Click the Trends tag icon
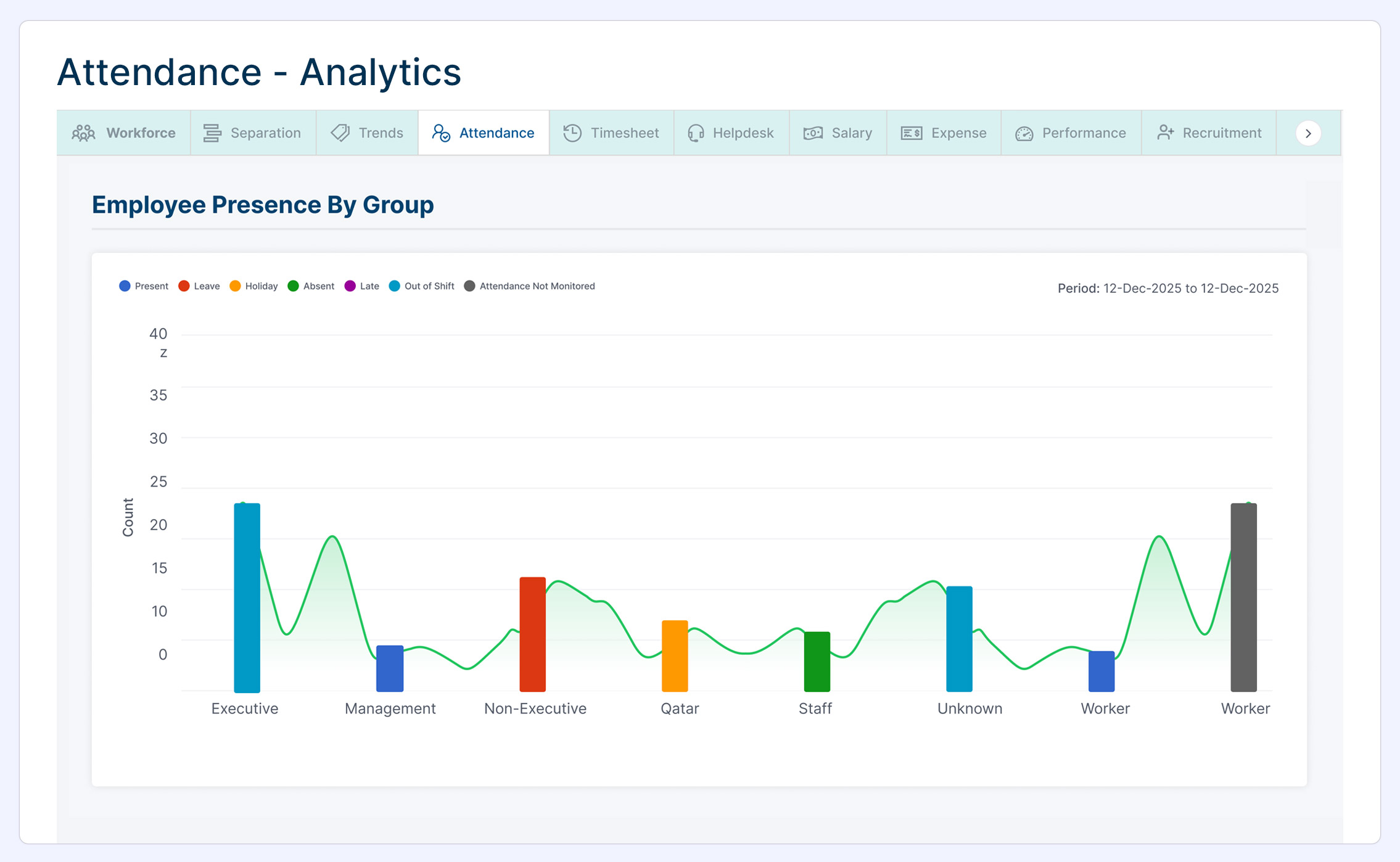 [340, 133]
